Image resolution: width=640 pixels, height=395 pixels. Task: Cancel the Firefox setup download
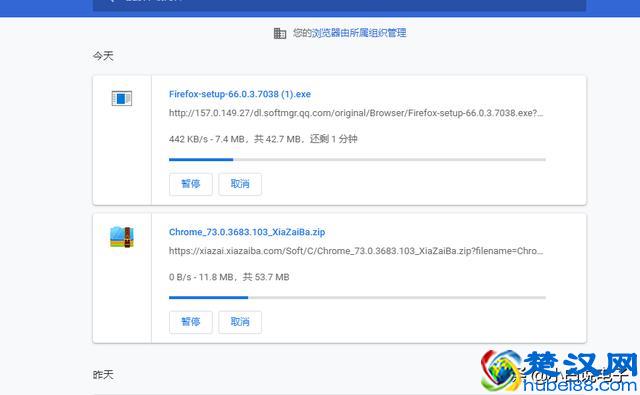(240, 184)
